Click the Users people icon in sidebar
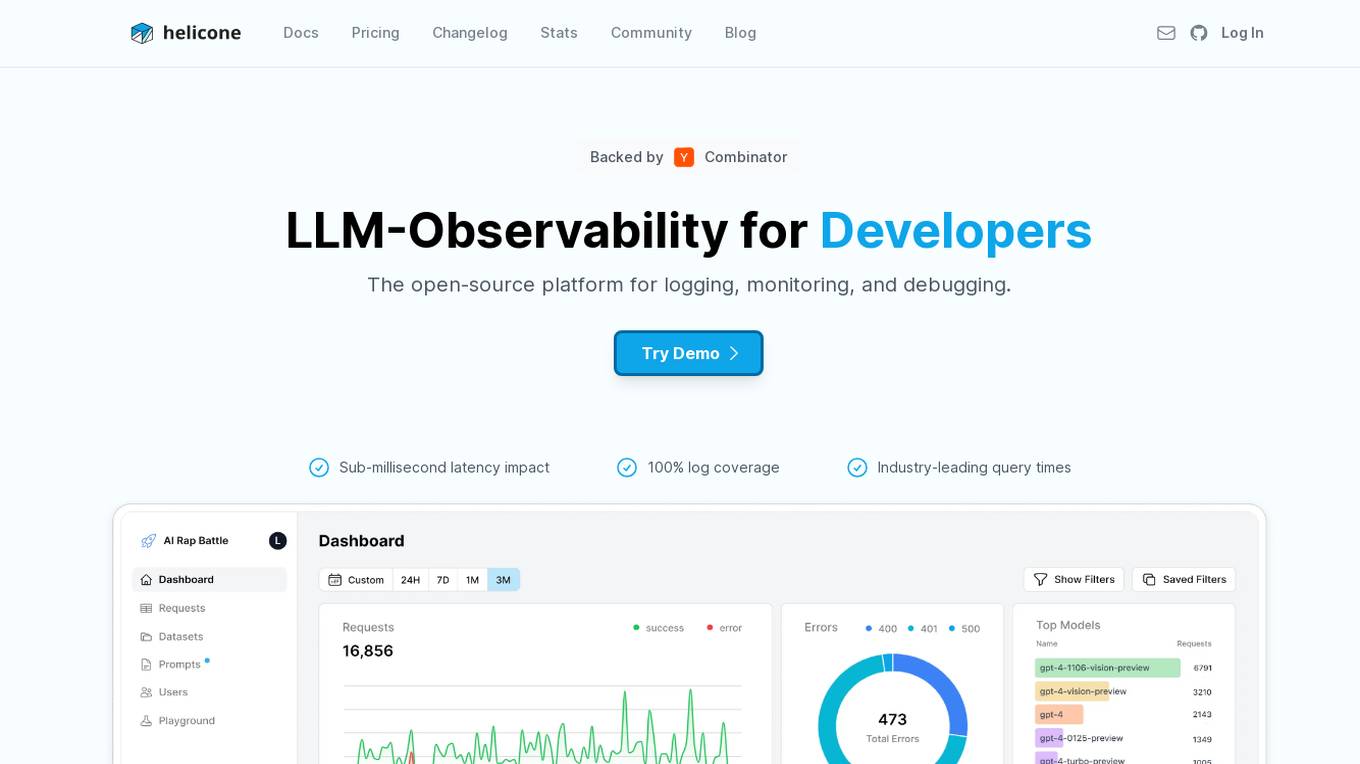 point(146,692)
